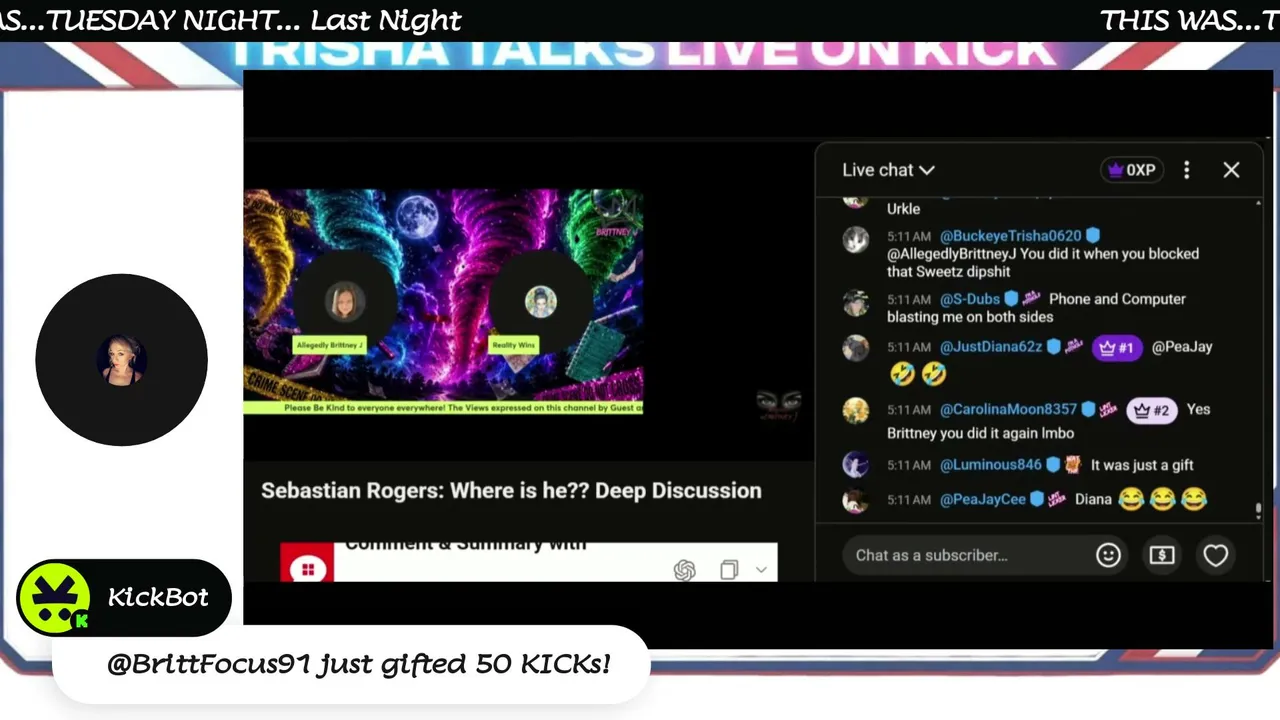Viewport: 1280px width, 720px height.
Task: Click the red grid icon on summary bar
Action: [x=307, y=569]
